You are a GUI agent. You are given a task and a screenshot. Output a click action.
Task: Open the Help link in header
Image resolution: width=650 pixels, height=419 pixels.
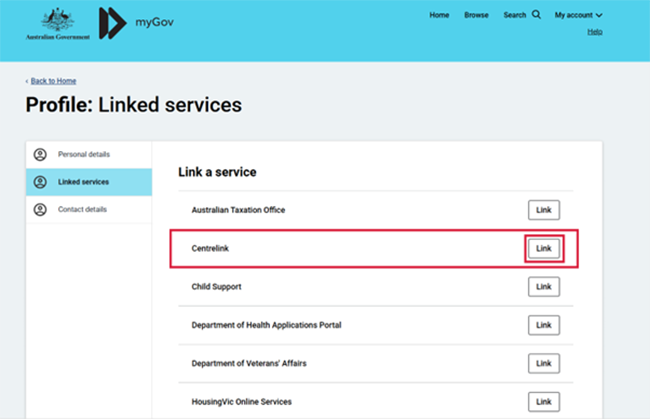pyautogui.click(x=594, y=32)
